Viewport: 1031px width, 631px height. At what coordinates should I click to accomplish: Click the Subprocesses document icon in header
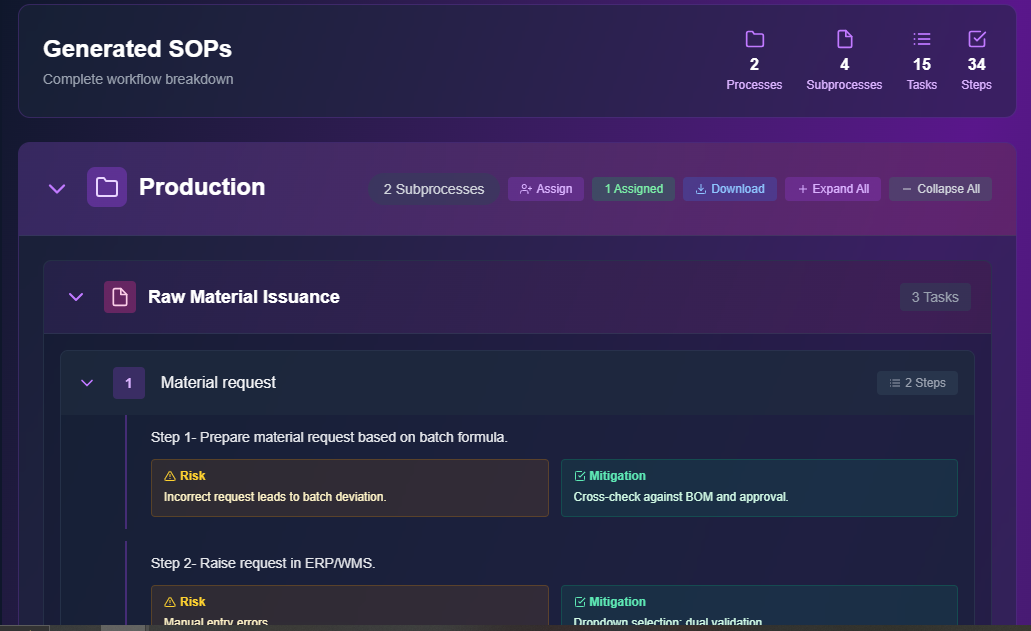(844, 39)
